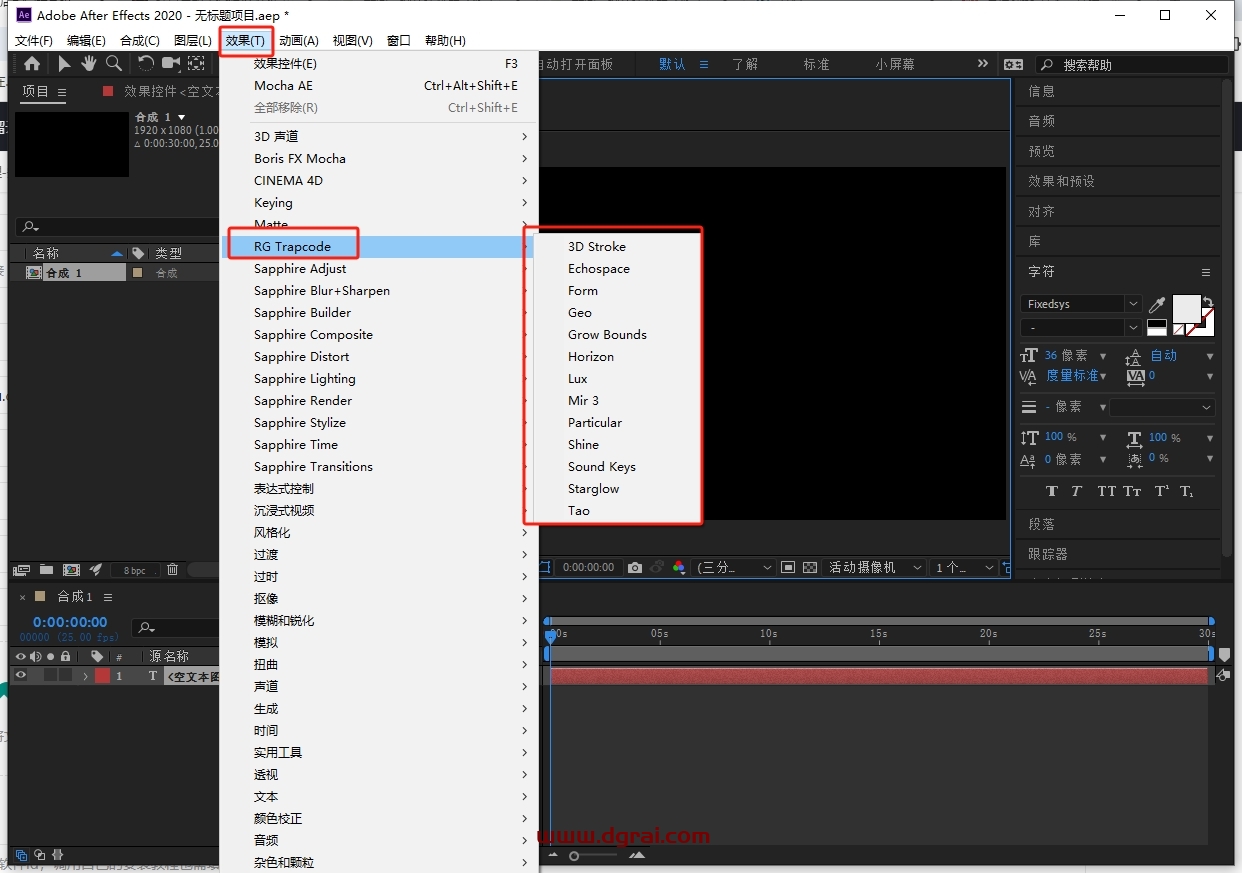Click the snapshot camera icon in viewer
Viewport: 1242px width, 873px height.
[x=634, y=567]
